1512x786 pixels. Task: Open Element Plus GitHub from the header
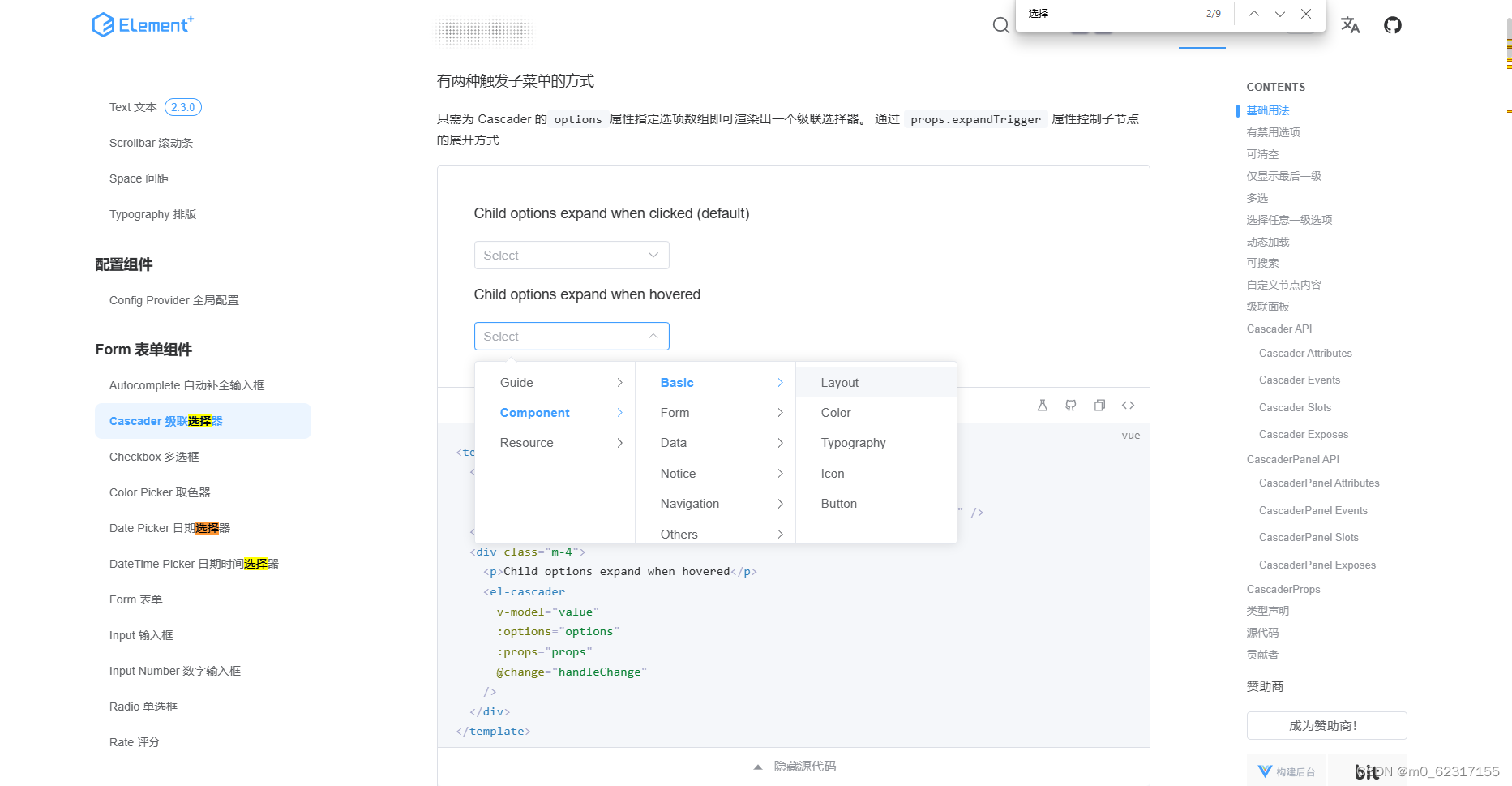1392,25
